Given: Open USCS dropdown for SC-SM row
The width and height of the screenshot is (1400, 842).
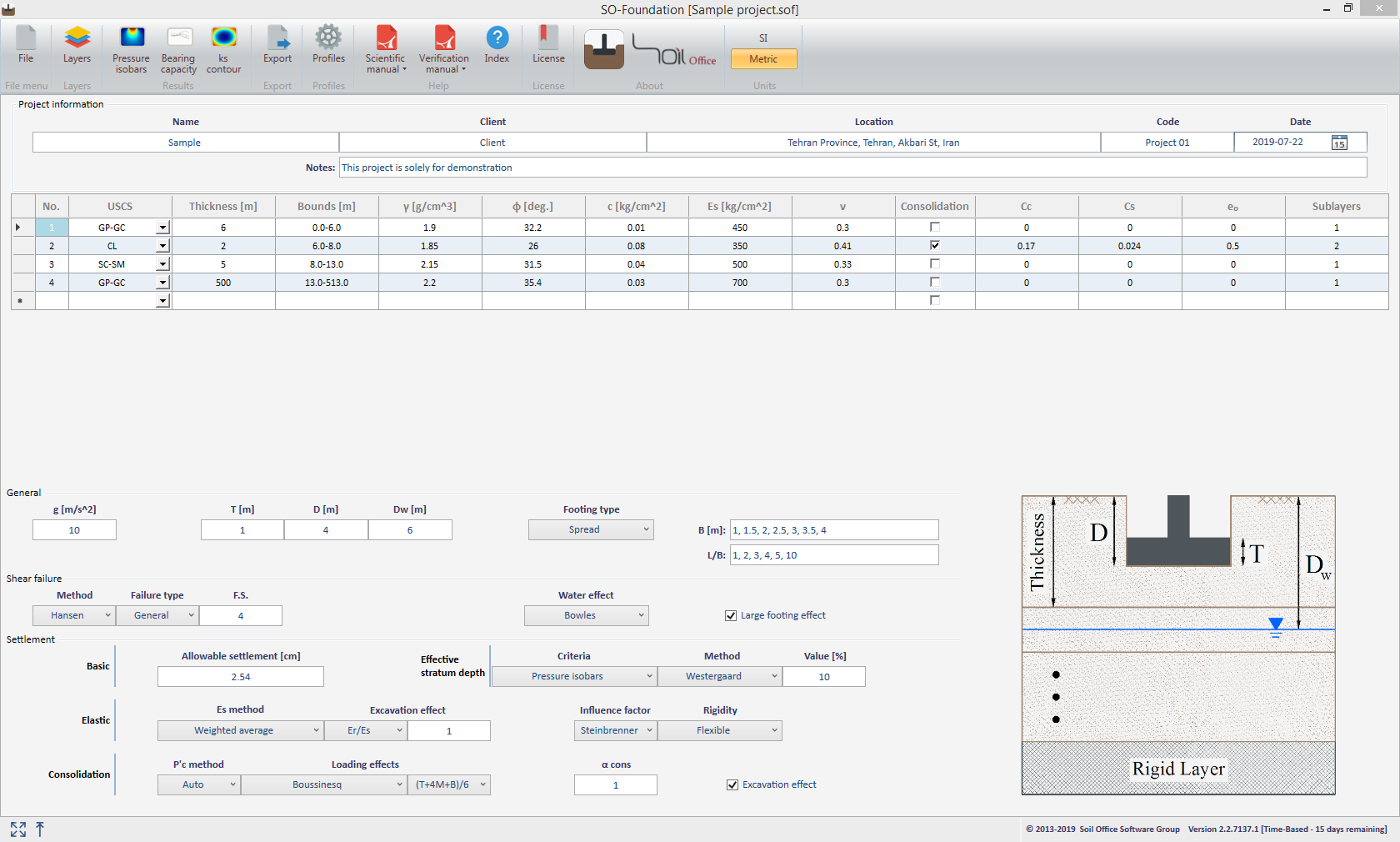Looking at the screenshot, I should click(x=162, y=264).
